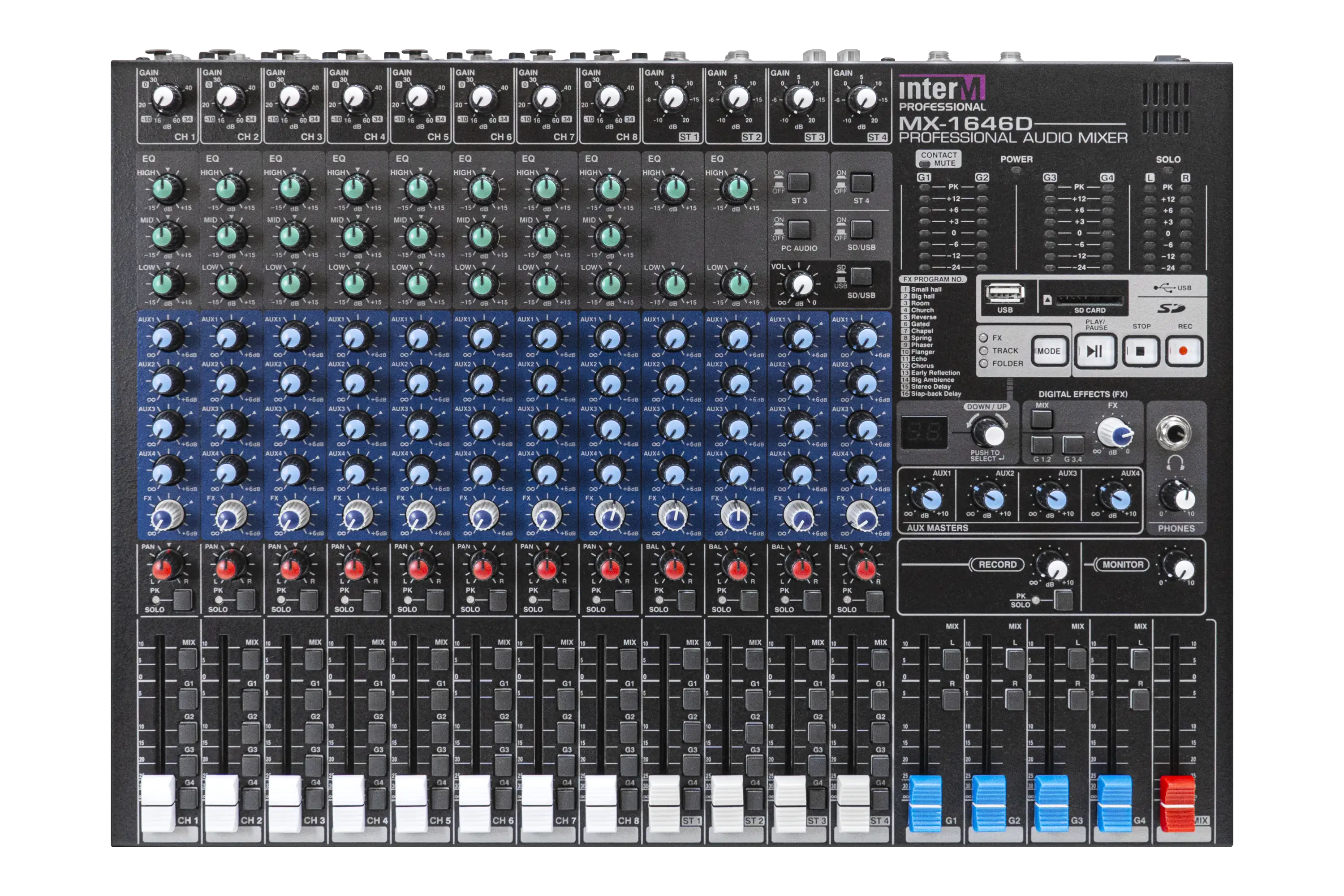
Task: Click the G4 group R assign button
Action: click(1141, 699)
